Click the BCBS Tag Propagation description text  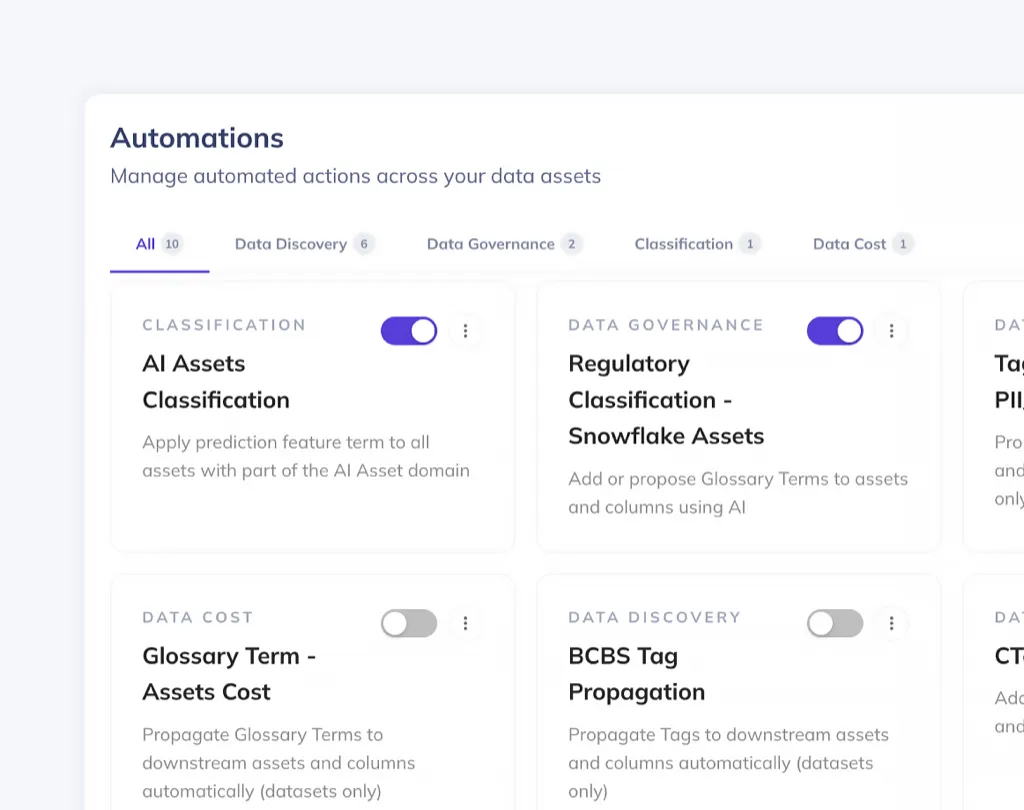coord(727,762)
